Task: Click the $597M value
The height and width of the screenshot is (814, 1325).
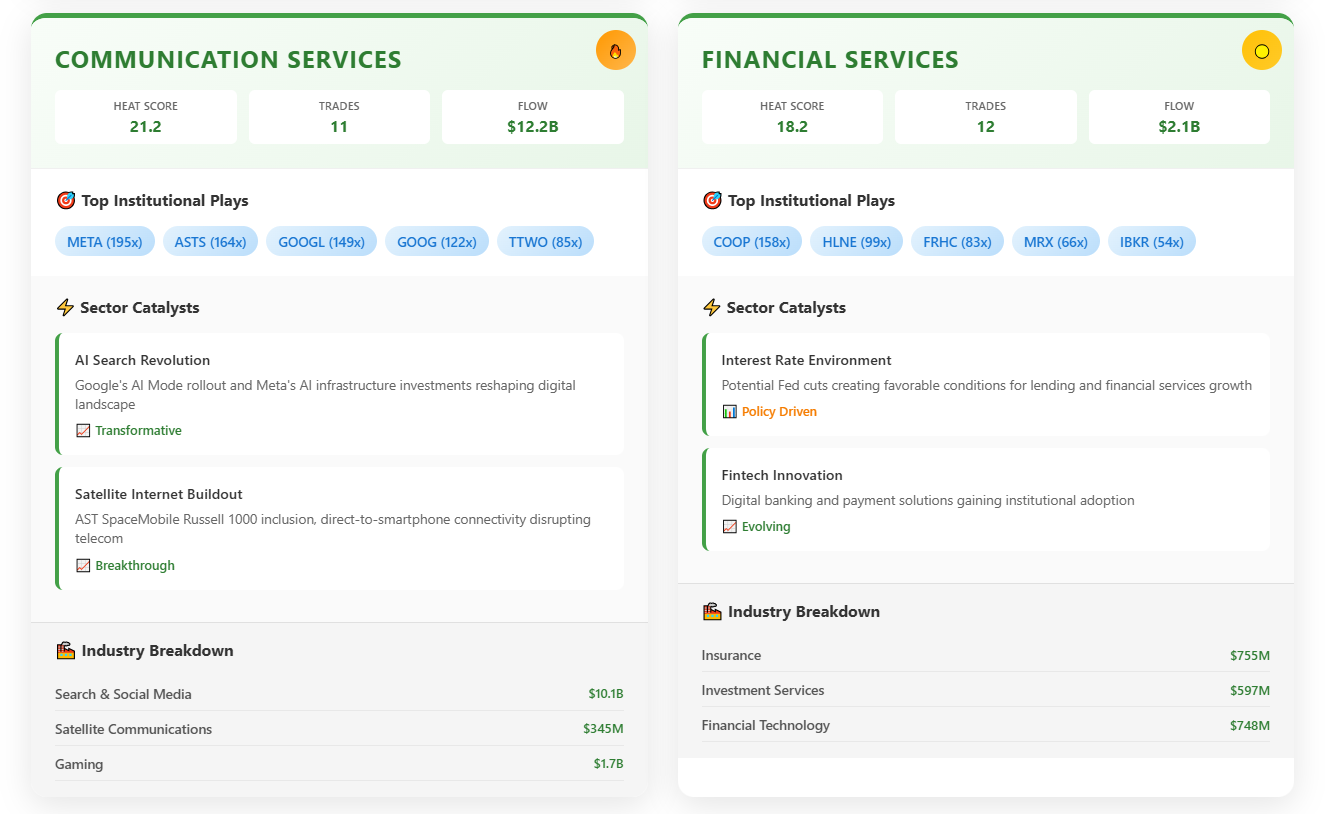Action: (1250, 691)
